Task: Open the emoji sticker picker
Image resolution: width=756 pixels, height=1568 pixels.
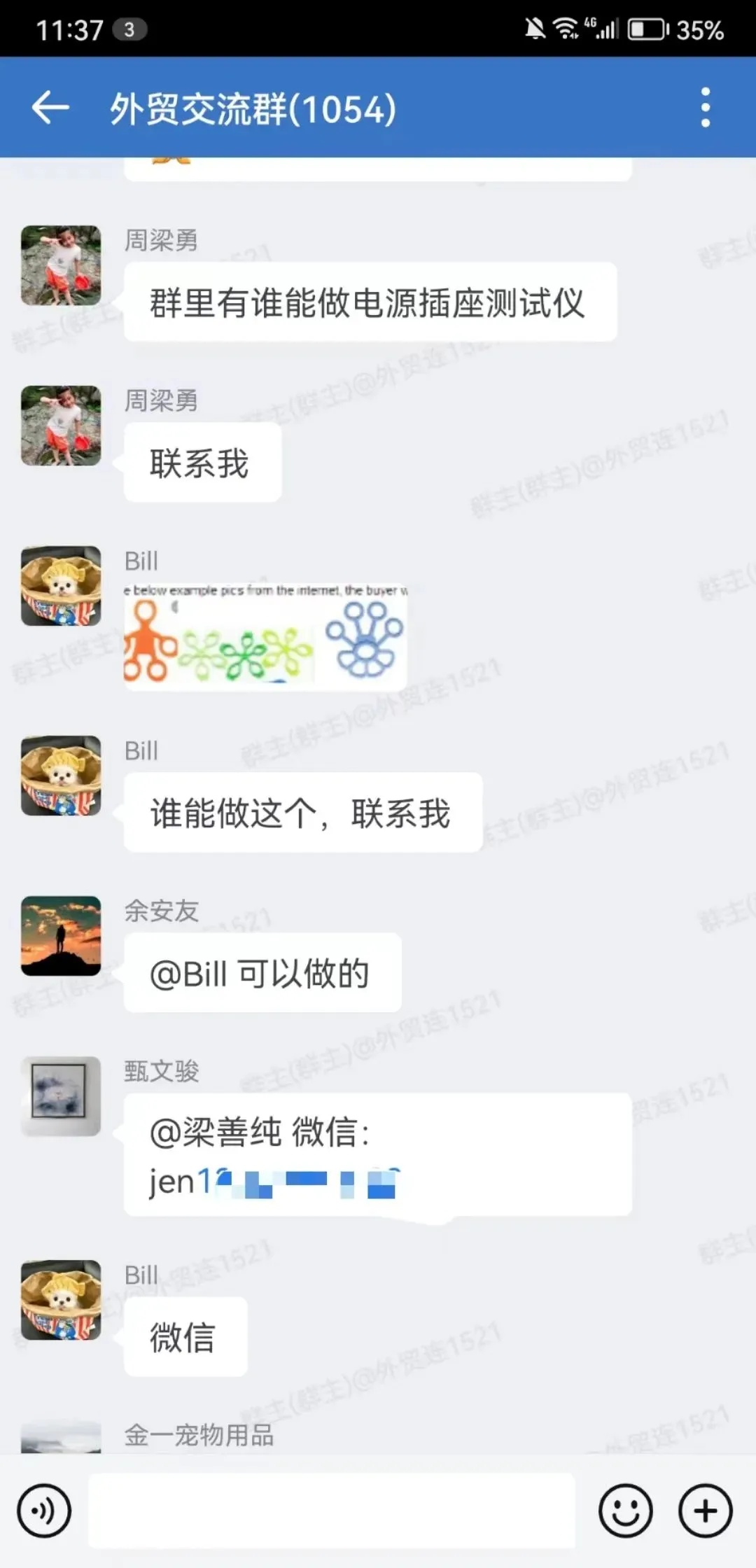Action: [x=625, y=1511]
